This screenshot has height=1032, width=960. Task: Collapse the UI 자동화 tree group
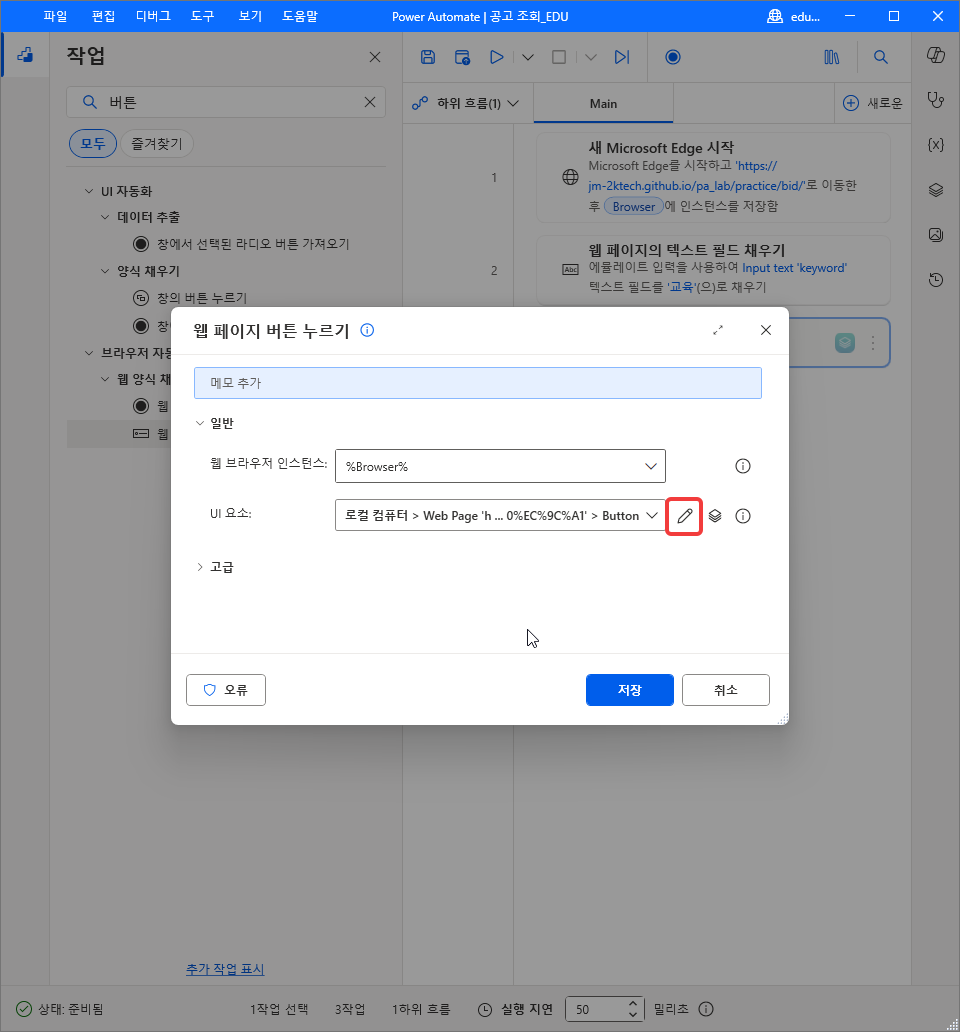coord(89,191)
